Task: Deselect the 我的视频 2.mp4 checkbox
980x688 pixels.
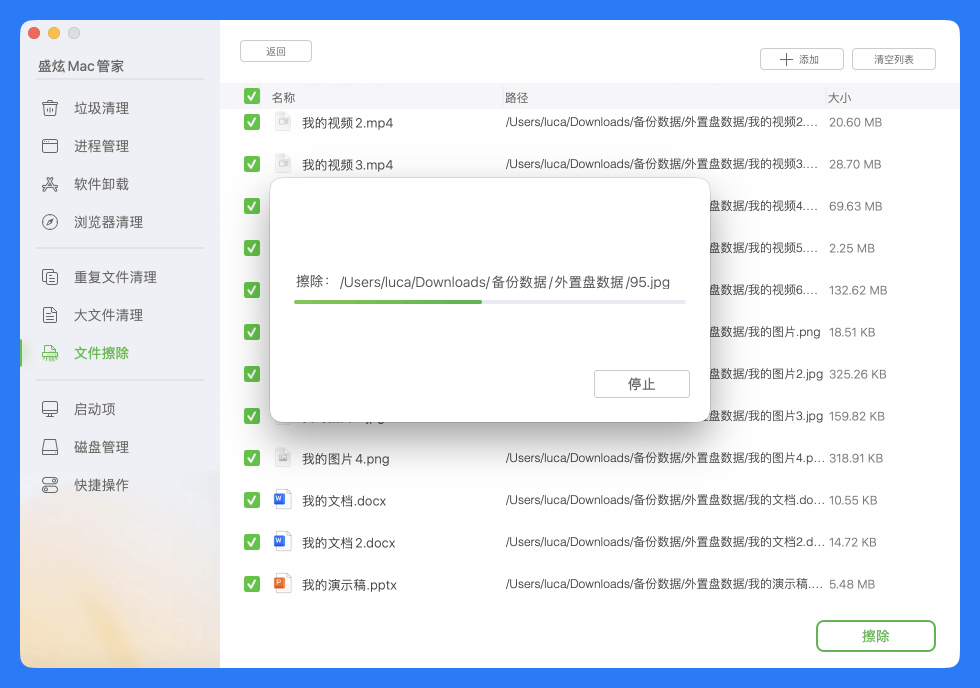Action: (250, 122)
